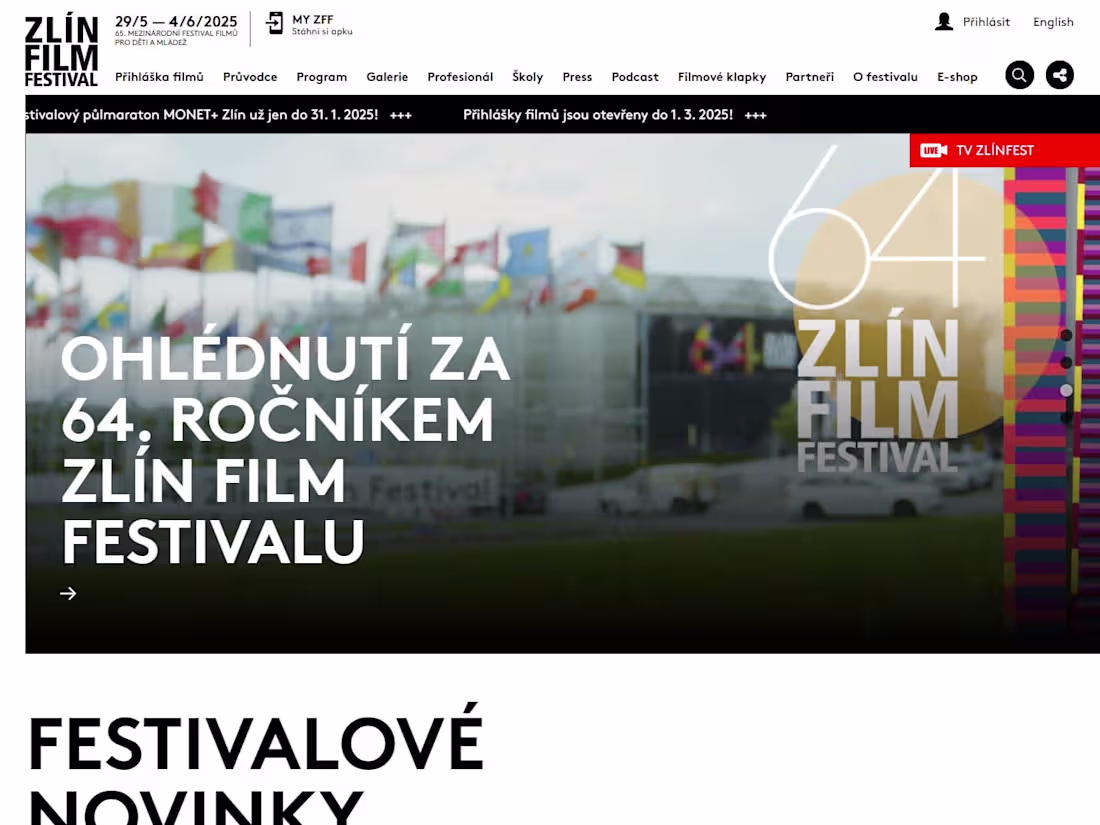Open O festivalu menu
Image resolution: width=1100 pixels, height=825 pixels.
tap(885, 76)
